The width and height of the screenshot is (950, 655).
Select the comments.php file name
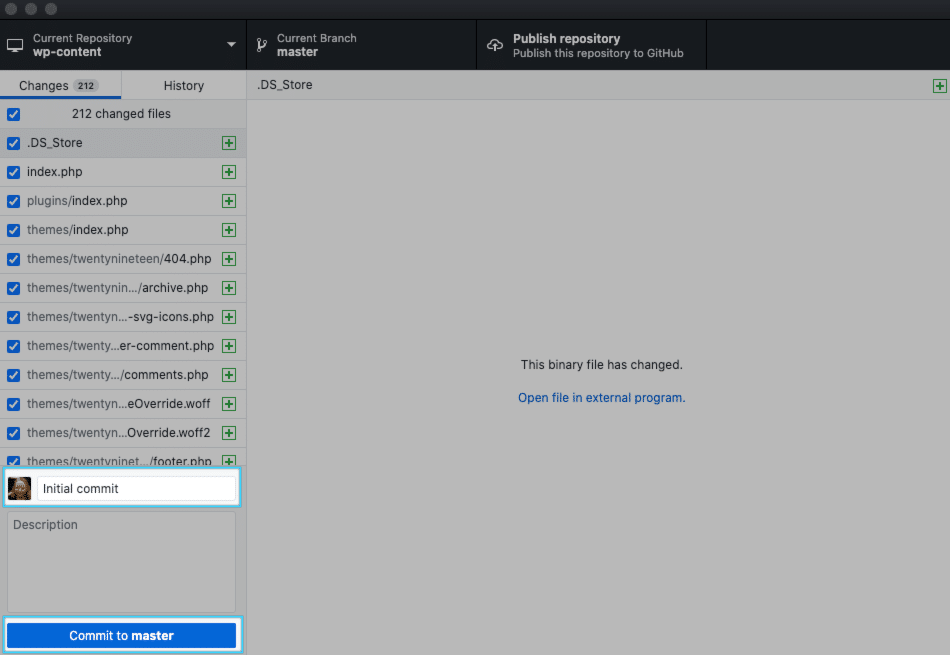(x=118, y=375)
